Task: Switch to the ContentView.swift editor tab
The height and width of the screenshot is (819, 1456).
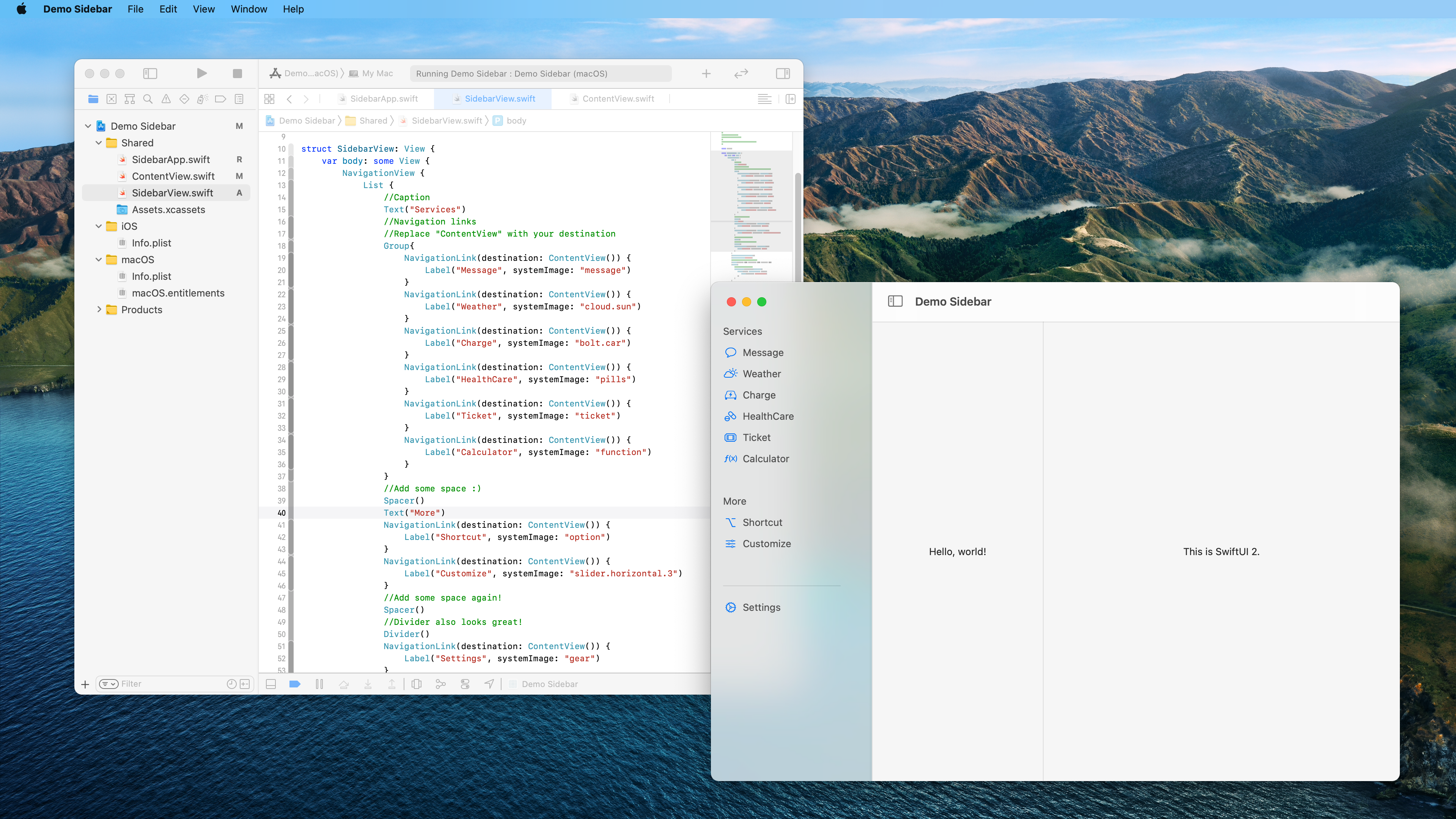Action: [618, 99]
